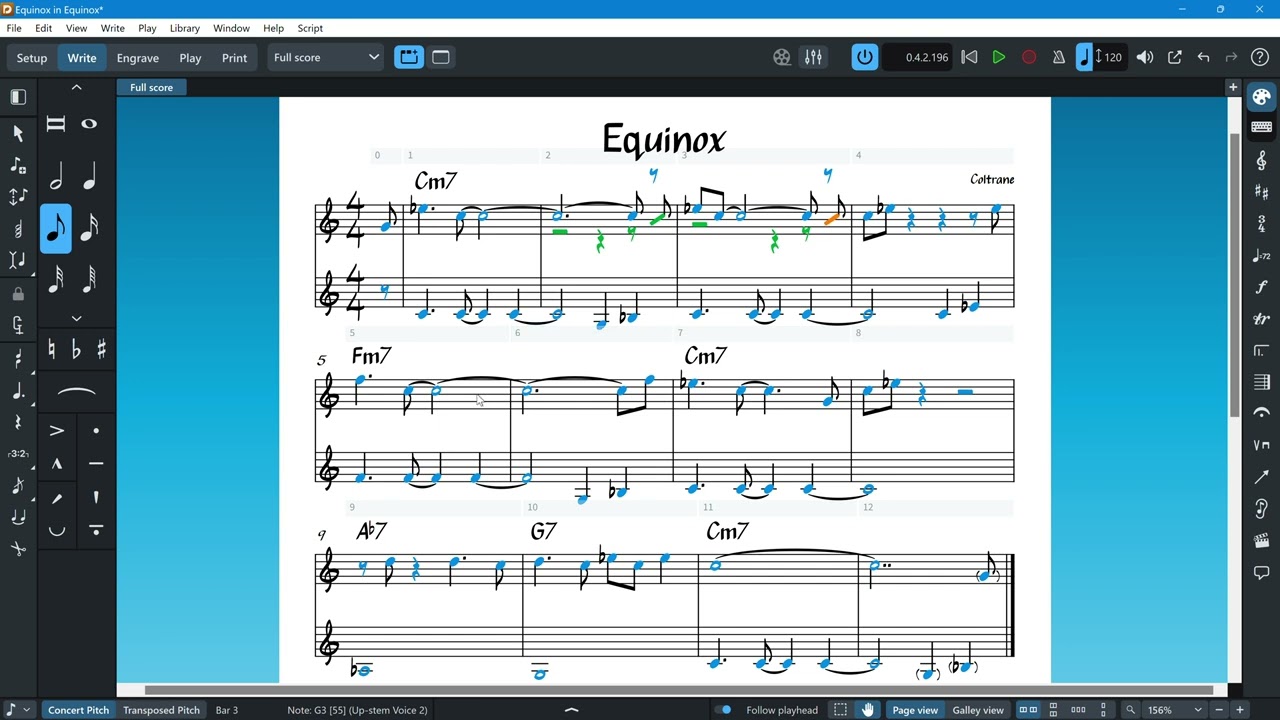Toggle the lock duration padlock
Screen dimensions: 1280x720
[18, 294]
